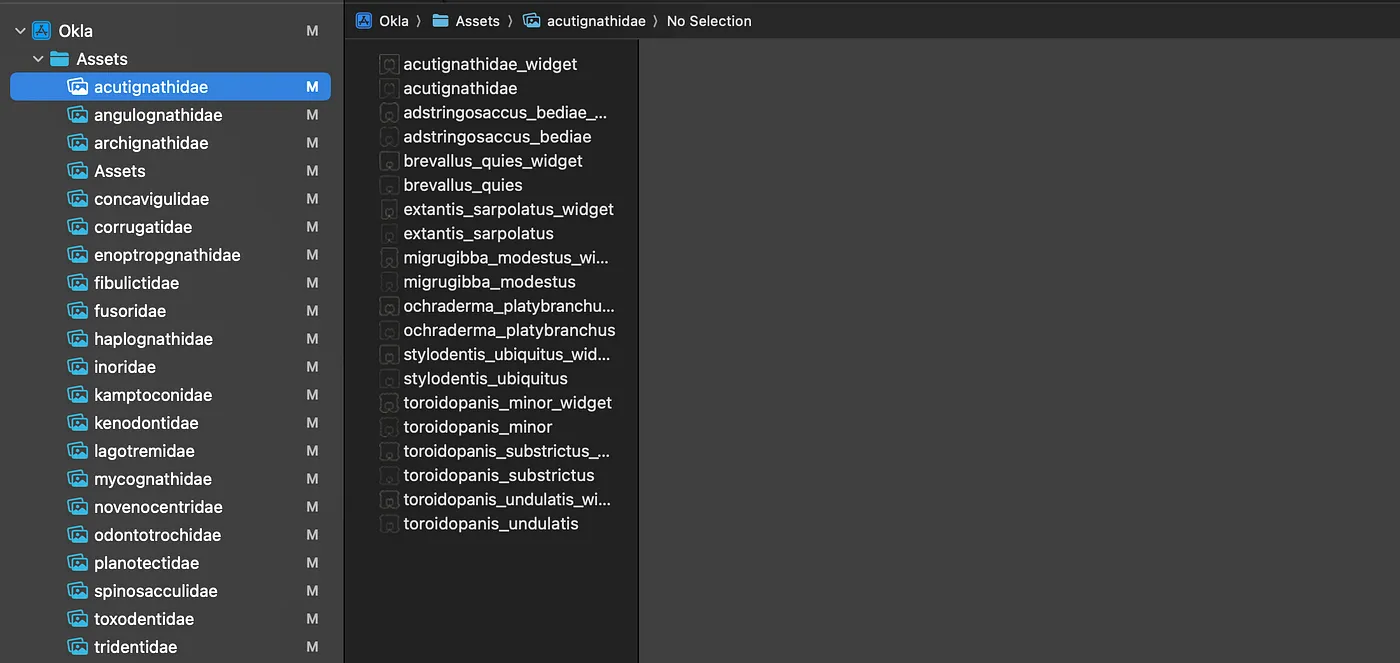Click the Okla icon in the breadcrumb bar
This screenshot has height=663, width=1400.
click(x=364, y=21)
